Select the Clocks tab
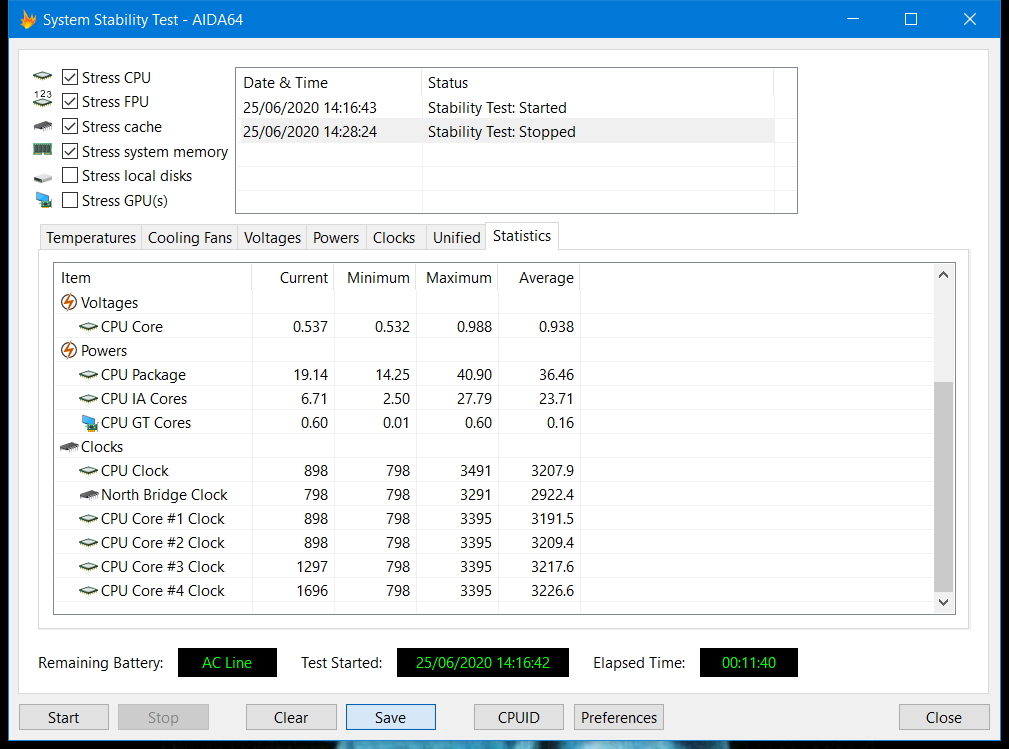 [x=394, y=237]
